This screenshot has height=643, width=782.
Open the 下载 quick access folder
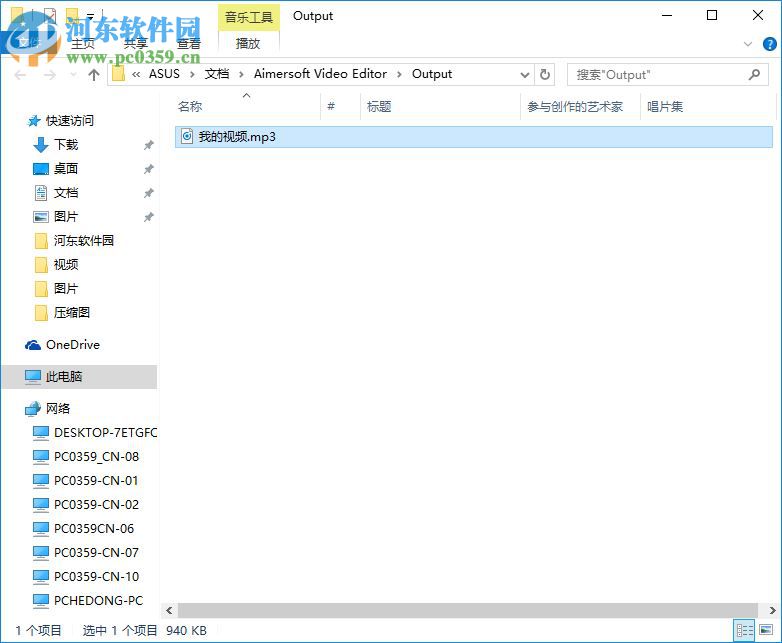[66, 145]
